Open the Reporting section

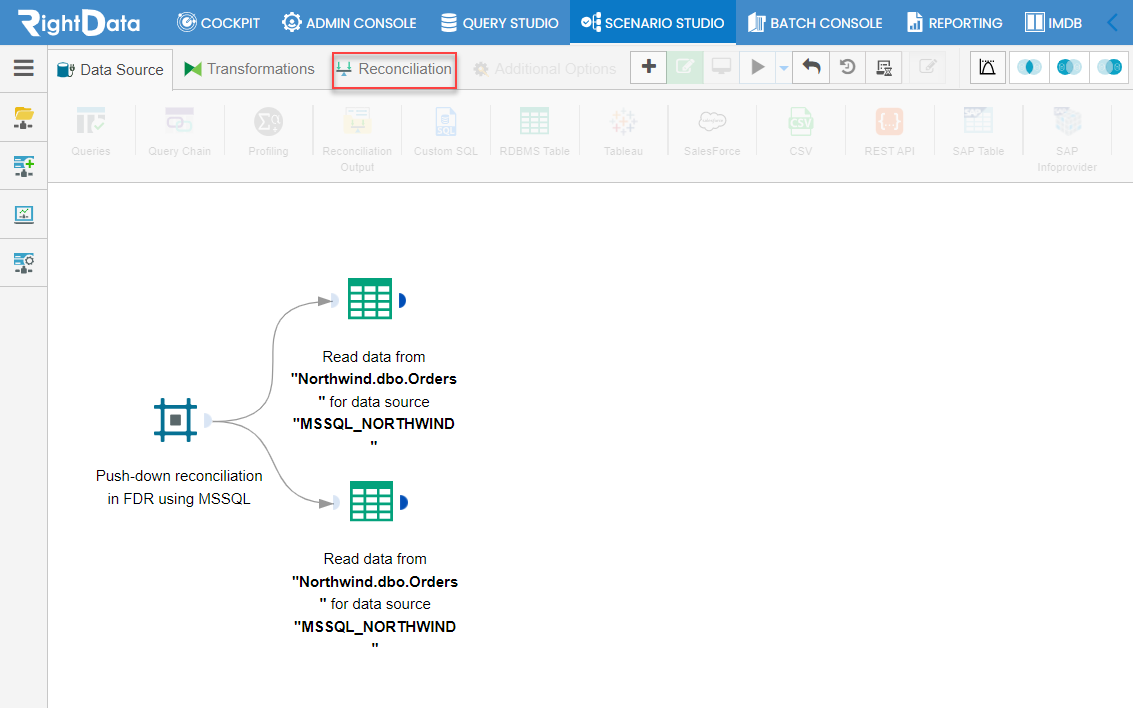[x=955, y=22]
